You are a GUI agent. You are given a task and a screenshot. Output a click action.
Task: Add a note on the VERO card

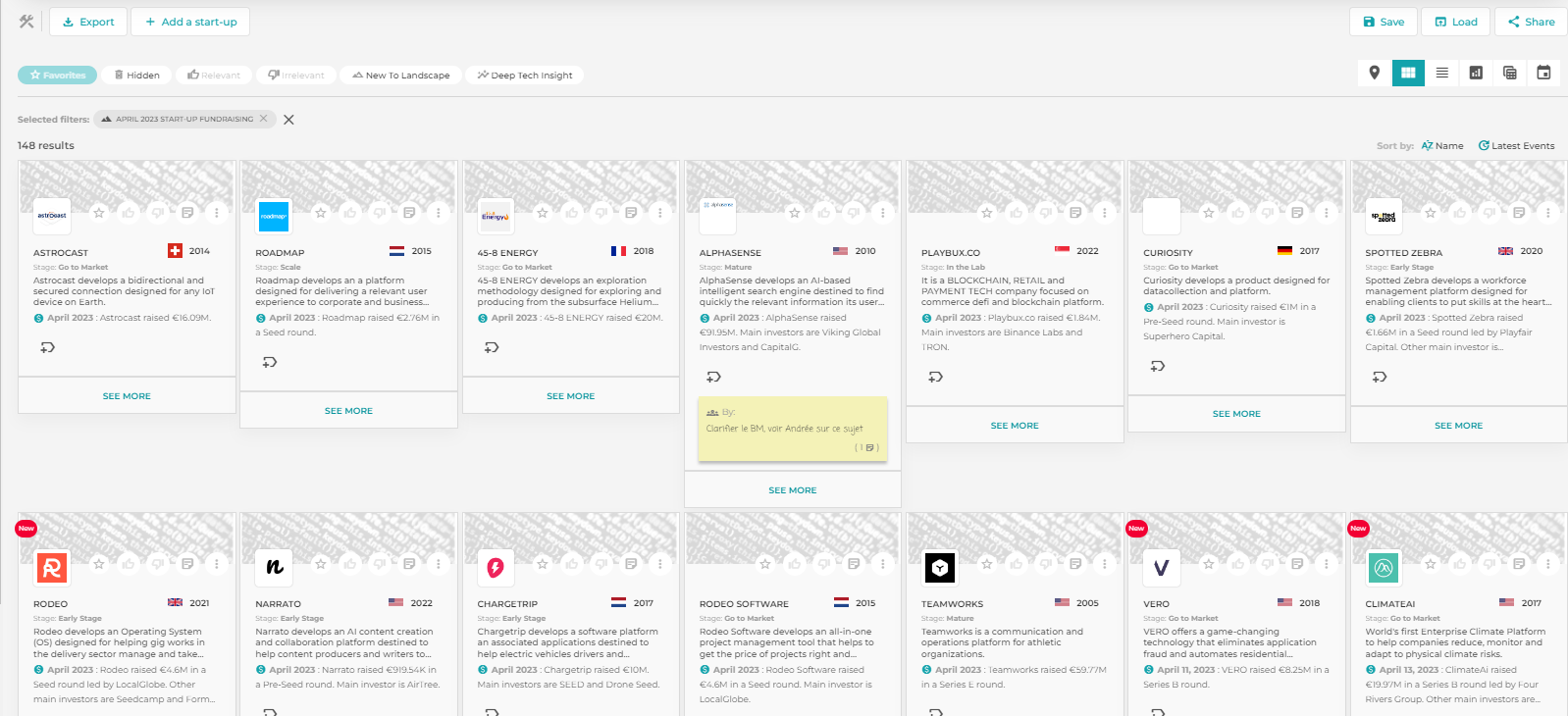pos(1297,564)
